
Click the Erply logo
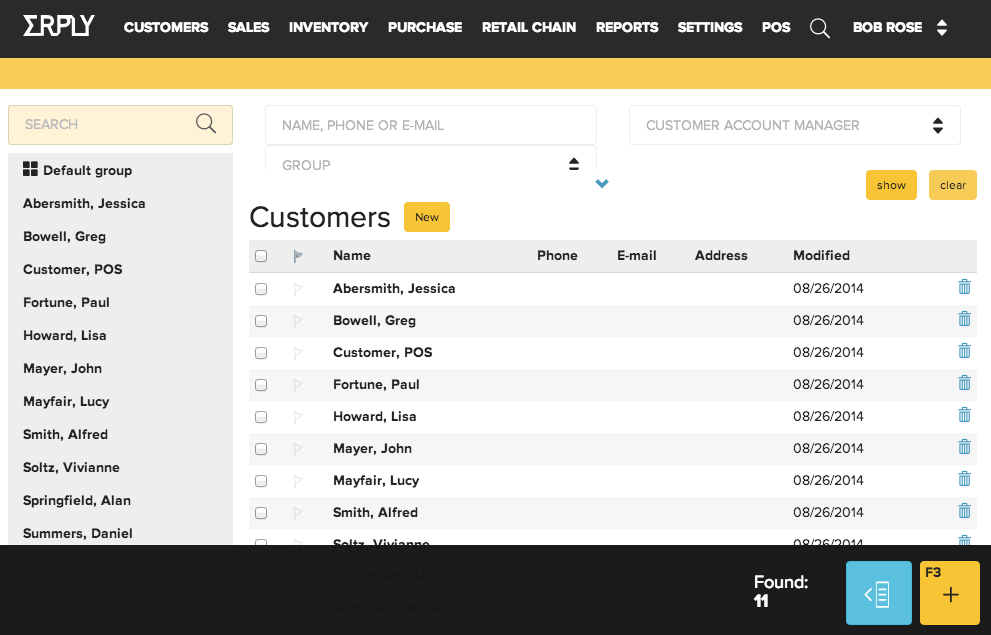click(x=59, y=27)
